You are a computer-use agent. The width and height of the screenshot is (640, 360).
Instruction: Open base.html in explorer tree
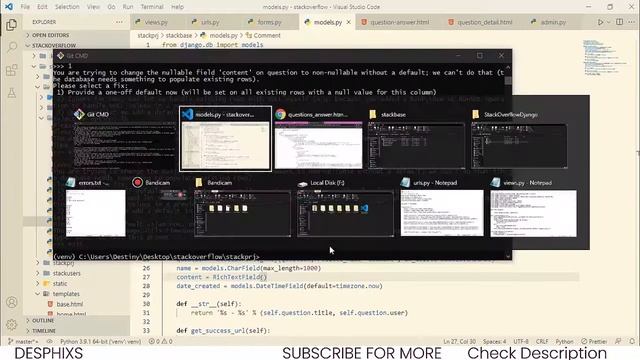tap(69, 304)
